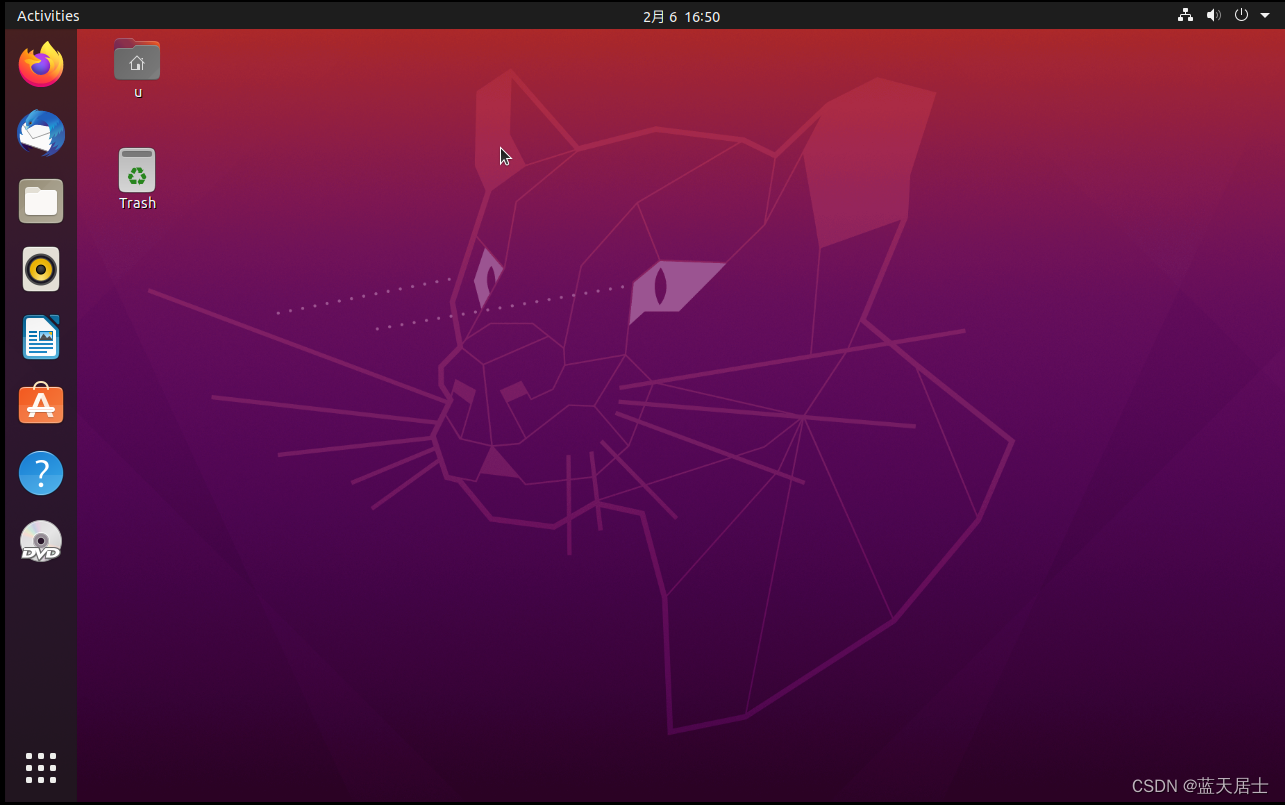Mute audio via the speaker icon
Screen dimensions: 1285x805
1213,15
